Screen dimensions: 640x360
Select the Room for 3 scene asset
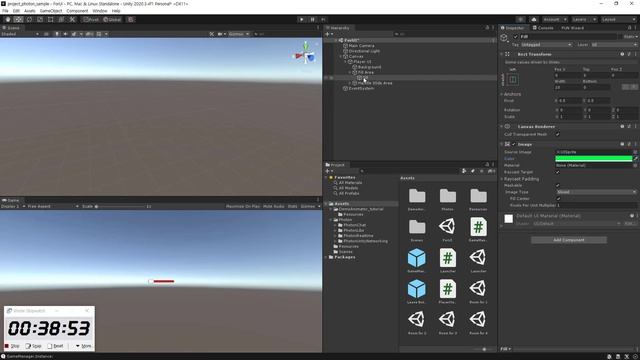click(447, 323)
